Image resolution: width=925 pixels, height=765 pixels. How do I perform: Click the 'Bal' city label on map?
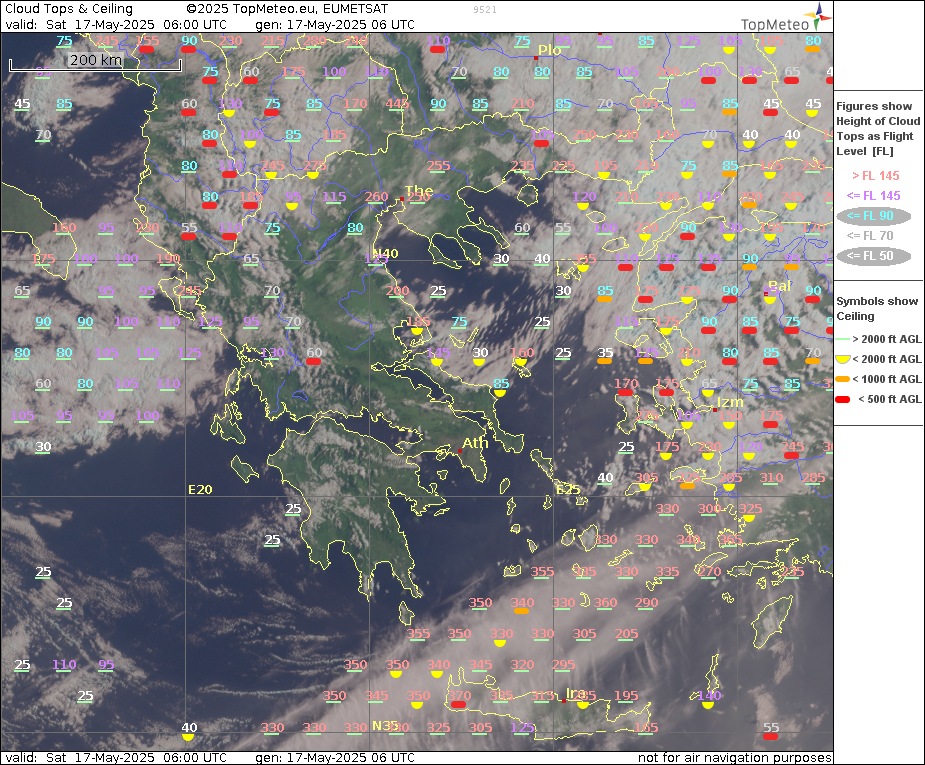click(779, 286)
